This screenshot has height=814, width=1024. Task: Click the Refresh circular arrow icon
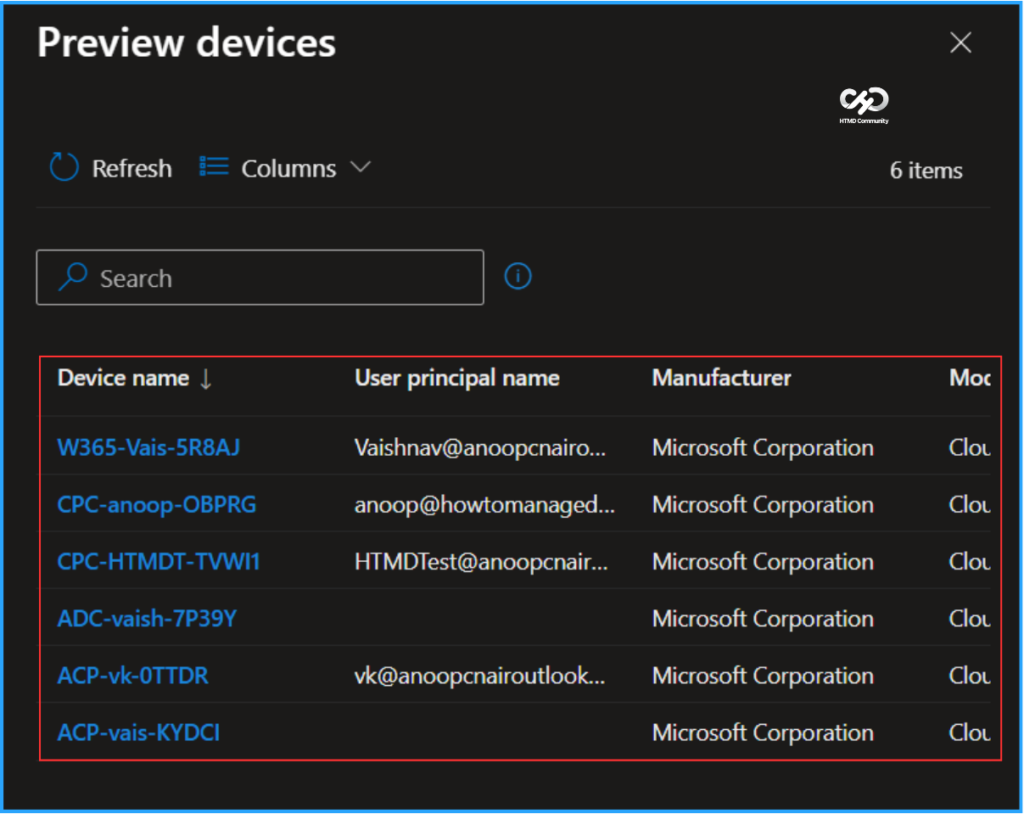pyautogui.click(x=64, y=167)
